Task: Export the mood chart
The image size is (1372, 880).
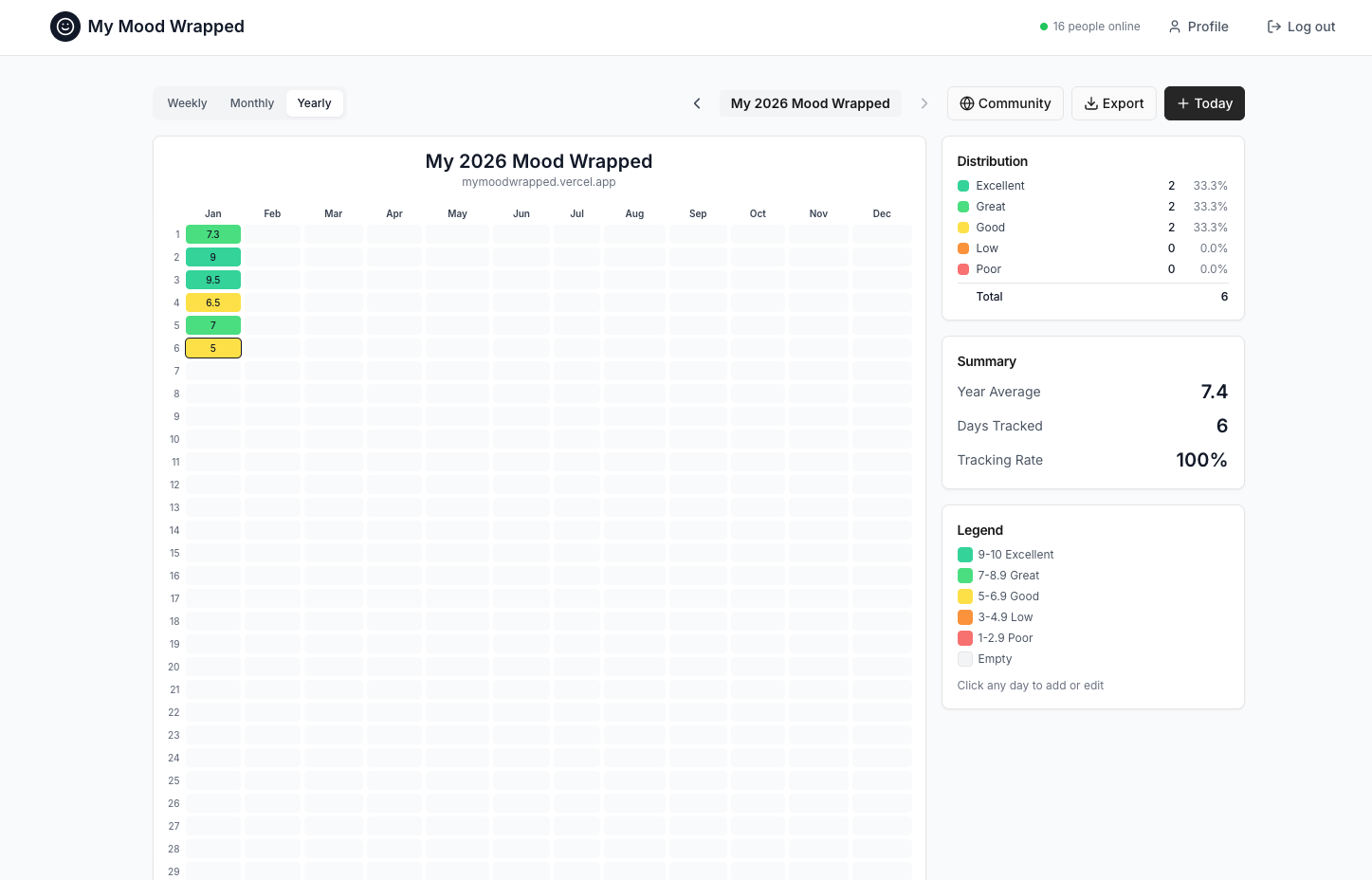Action: [1113, 103]
